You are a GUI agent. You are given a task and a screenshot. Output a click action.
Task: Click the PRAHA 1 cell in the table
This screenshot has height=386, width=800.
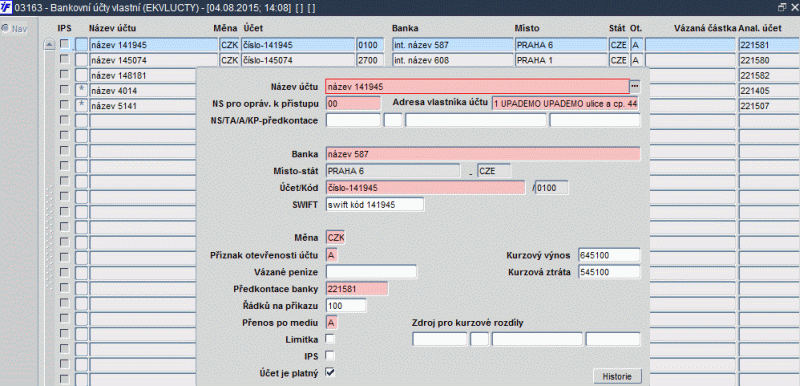pyautogui.click(x=561, y=60)
